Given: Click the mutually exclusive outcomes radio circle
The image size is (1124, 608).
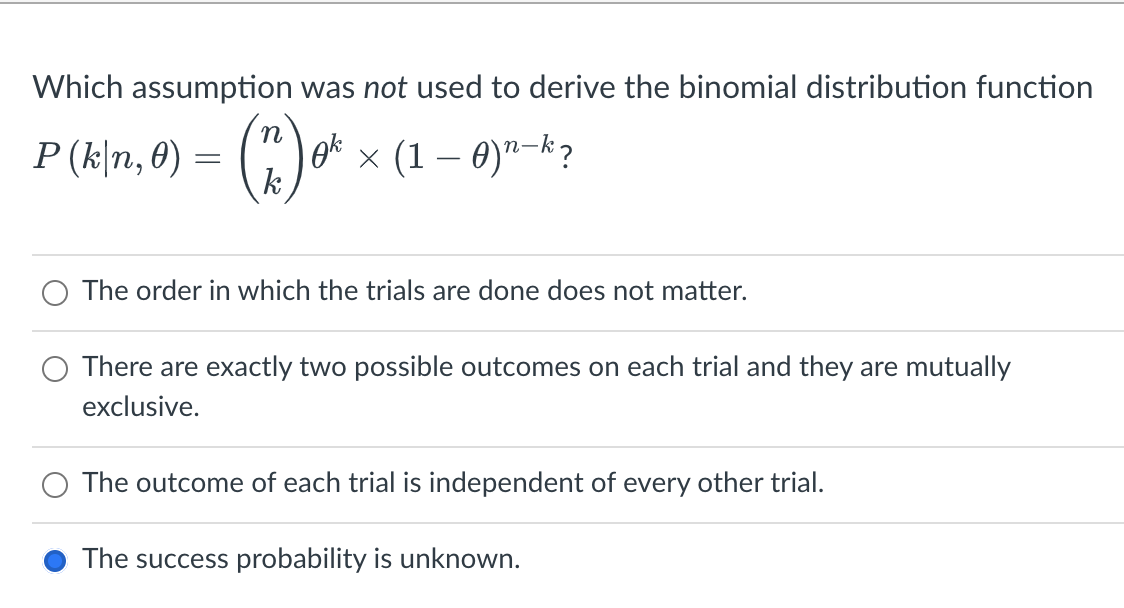Looking at the screenshot, I should click(55, 368).
